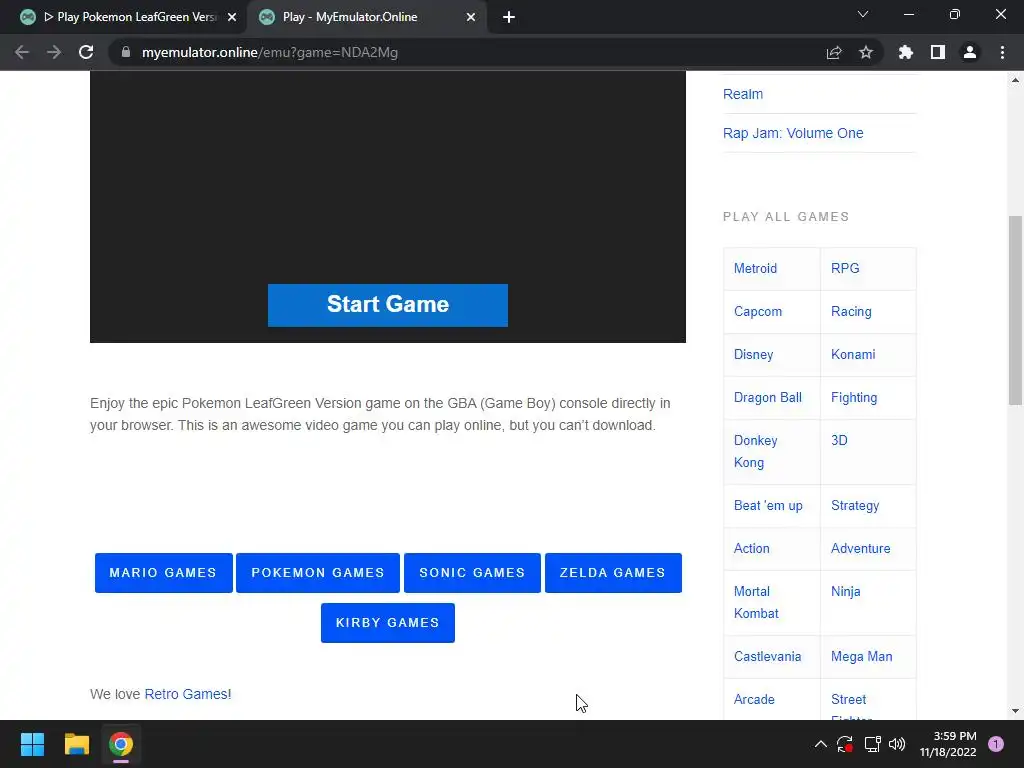Screen dimensions: 1024x768
Task: Open the 3D games category
Action: [x=839, y=440]
